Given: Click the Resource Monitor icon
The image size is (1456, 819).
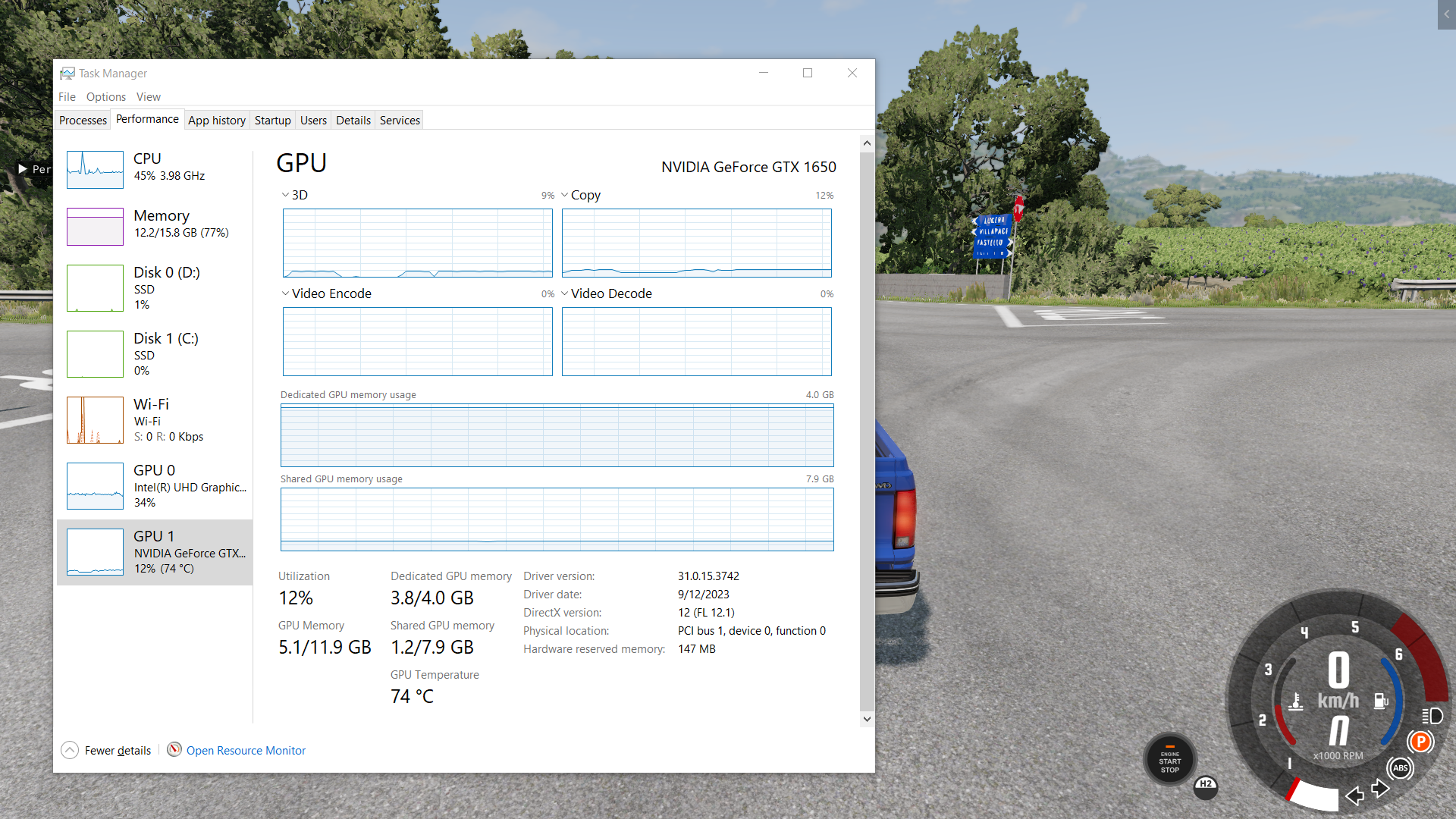Looking at the screenshot, I should [x=174, y=750].
